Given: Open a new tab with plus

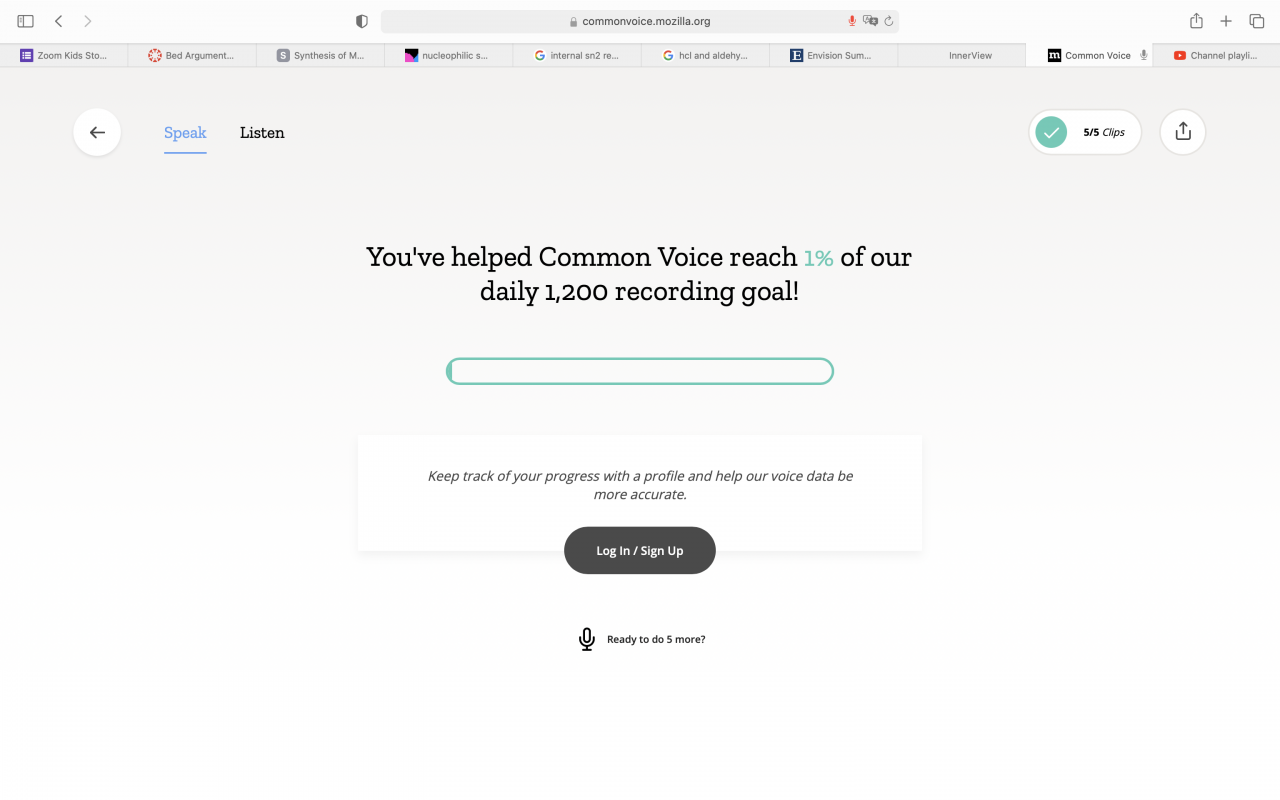Looking at the screenshot, I should (1226, 21).
